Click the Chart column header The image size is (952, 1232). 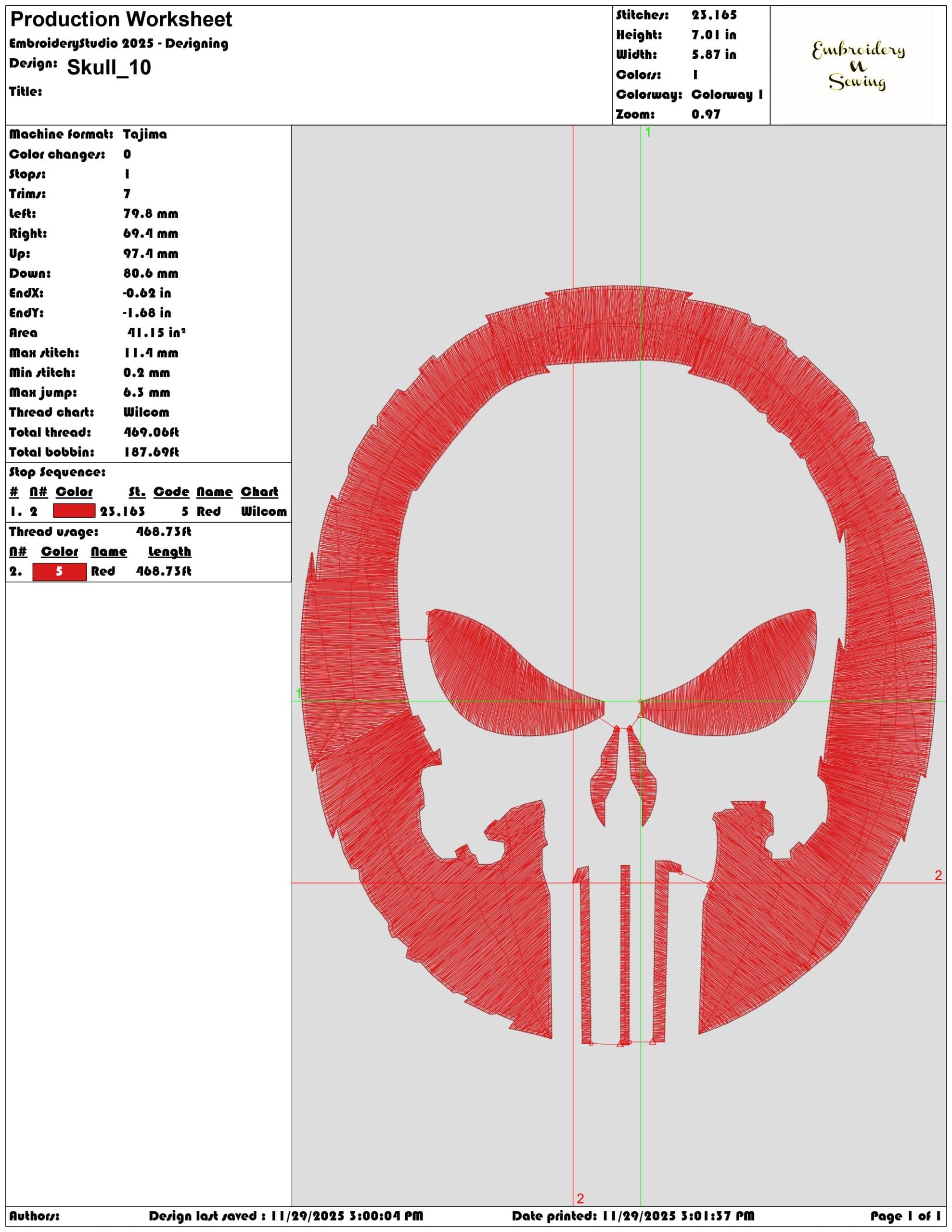259,492
